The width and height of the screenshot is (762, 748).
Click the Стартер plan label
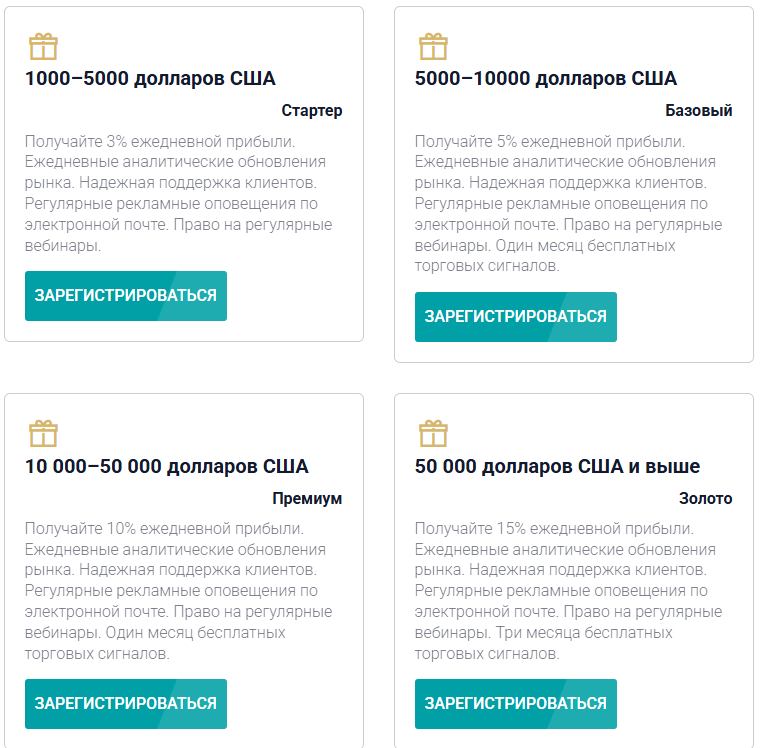[312, 111]
